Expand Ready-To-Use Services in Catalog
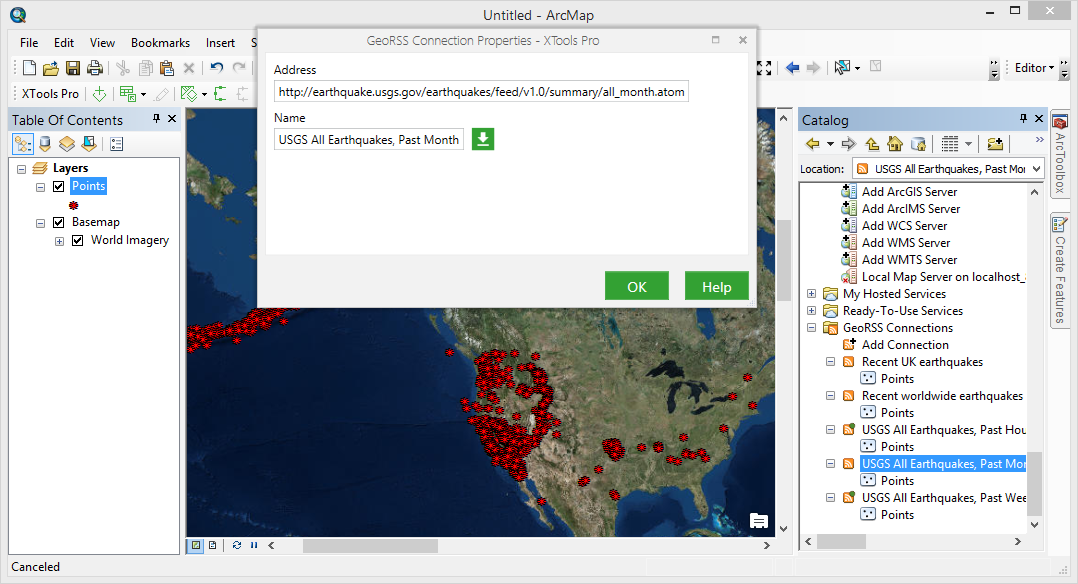1078x584 pixels. pos(811,311)
